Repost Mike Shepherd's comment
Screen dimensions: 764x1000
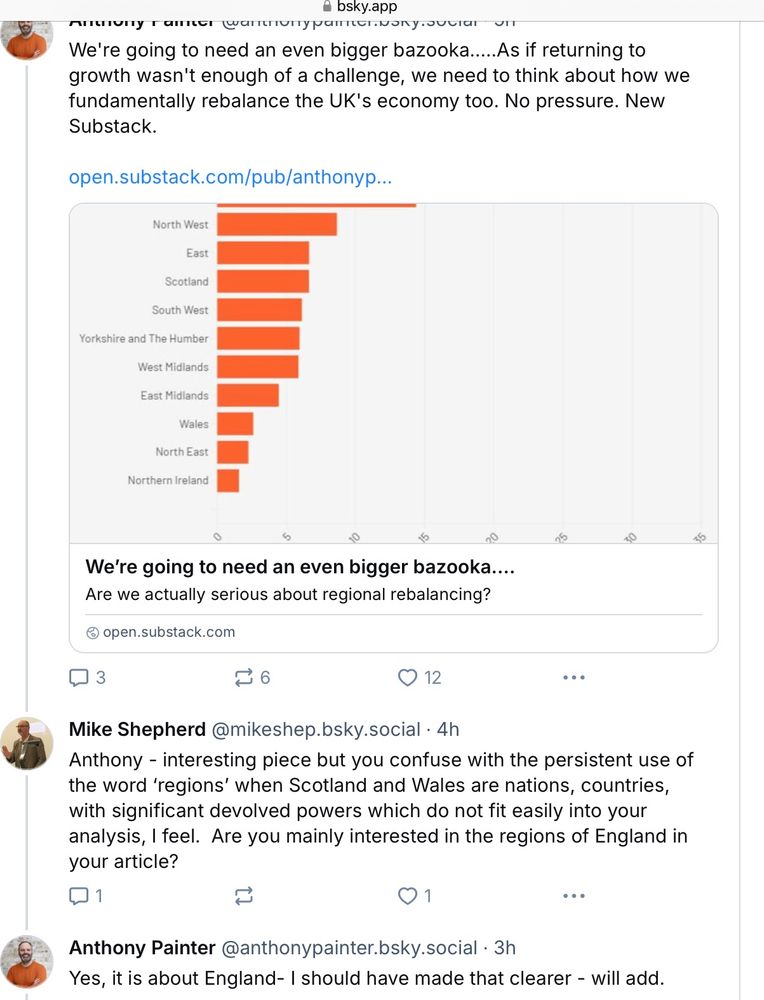[x=243, y=896]
